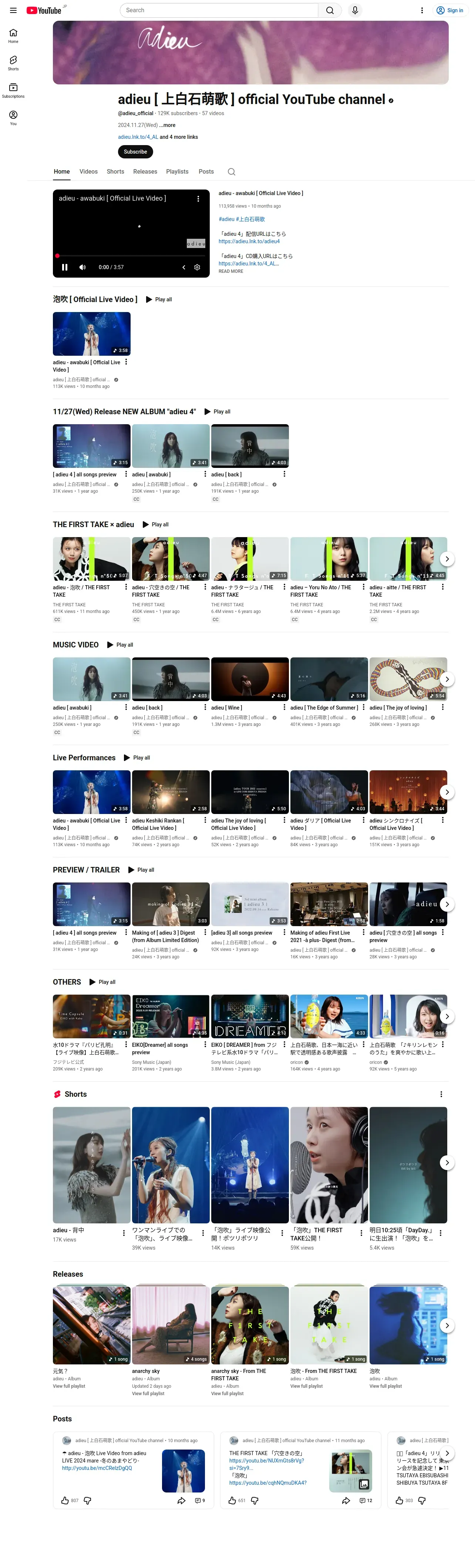
Task: Show next videos in the OTHERS shelf
Action: (447, 1016)
